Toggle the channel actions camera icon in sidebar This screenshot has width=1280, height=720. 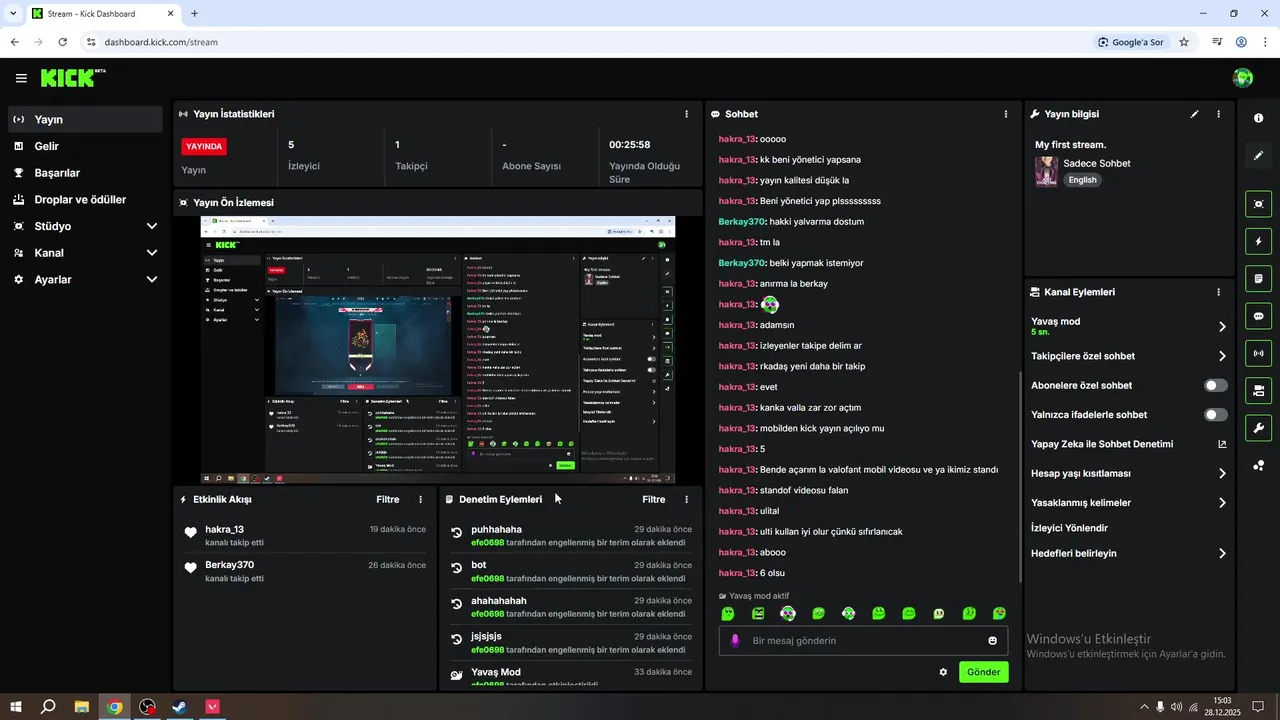(1258, 390)
